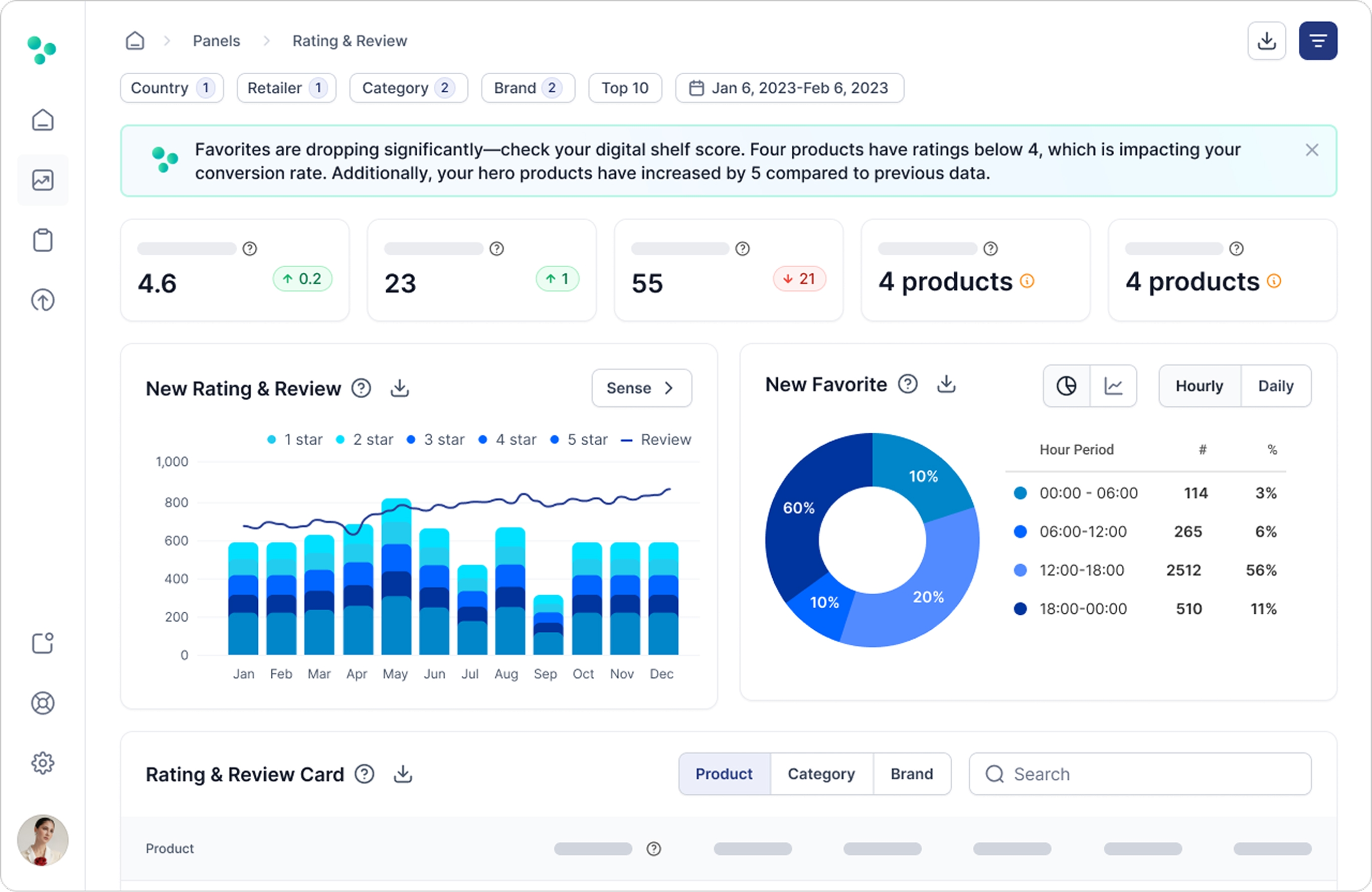The width and height of the screenshot is (1372, 892).
Task: Open the help lifebuoy sidebar icon
Action: (x=43, y=703)
